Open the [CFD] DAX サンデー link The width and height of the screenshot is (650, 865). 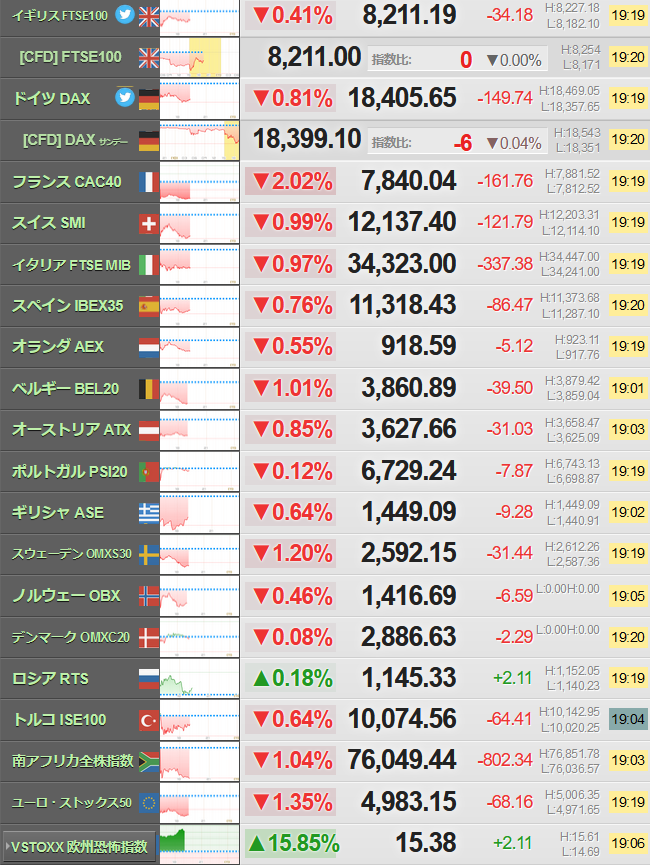pyautogui.click(x=75, y=140)
